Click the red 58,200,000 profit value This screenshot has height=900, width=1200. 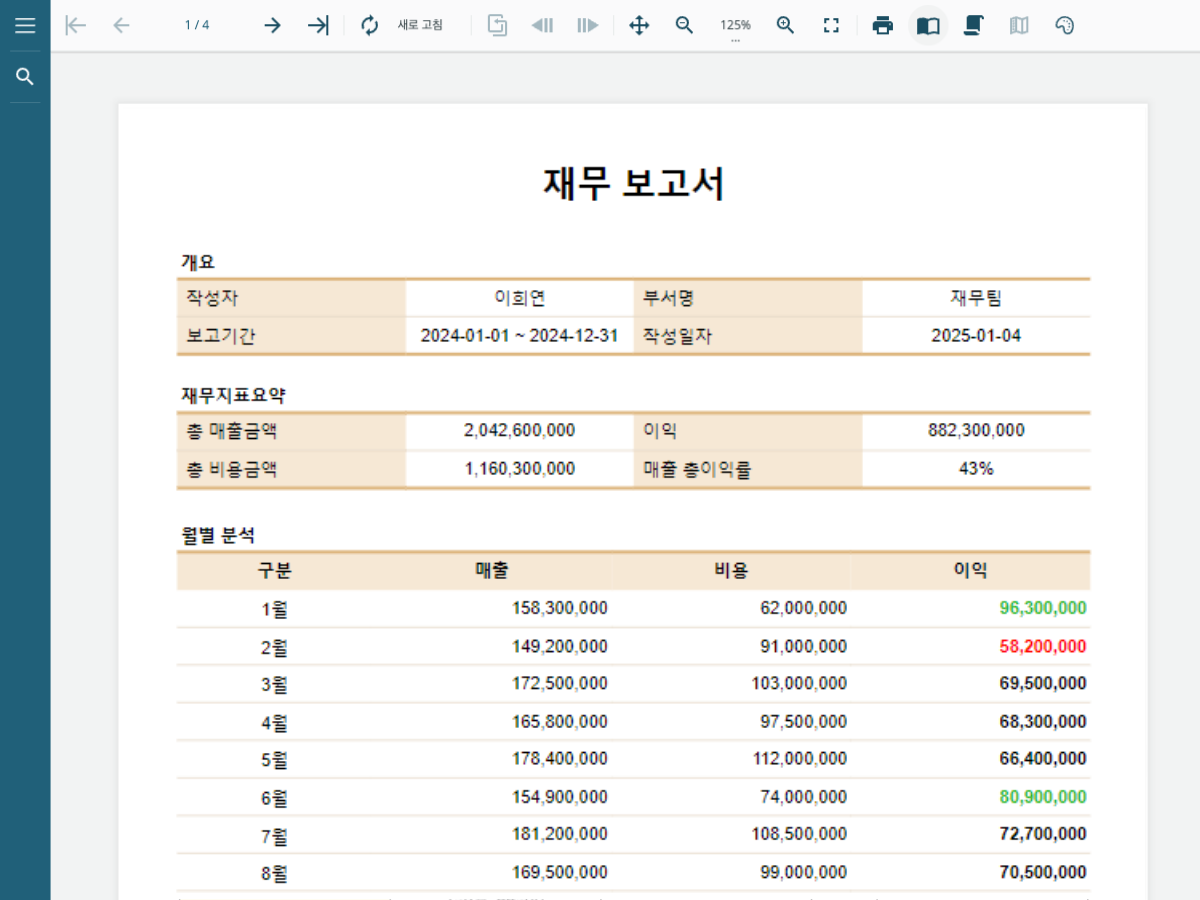point(1042,647)
